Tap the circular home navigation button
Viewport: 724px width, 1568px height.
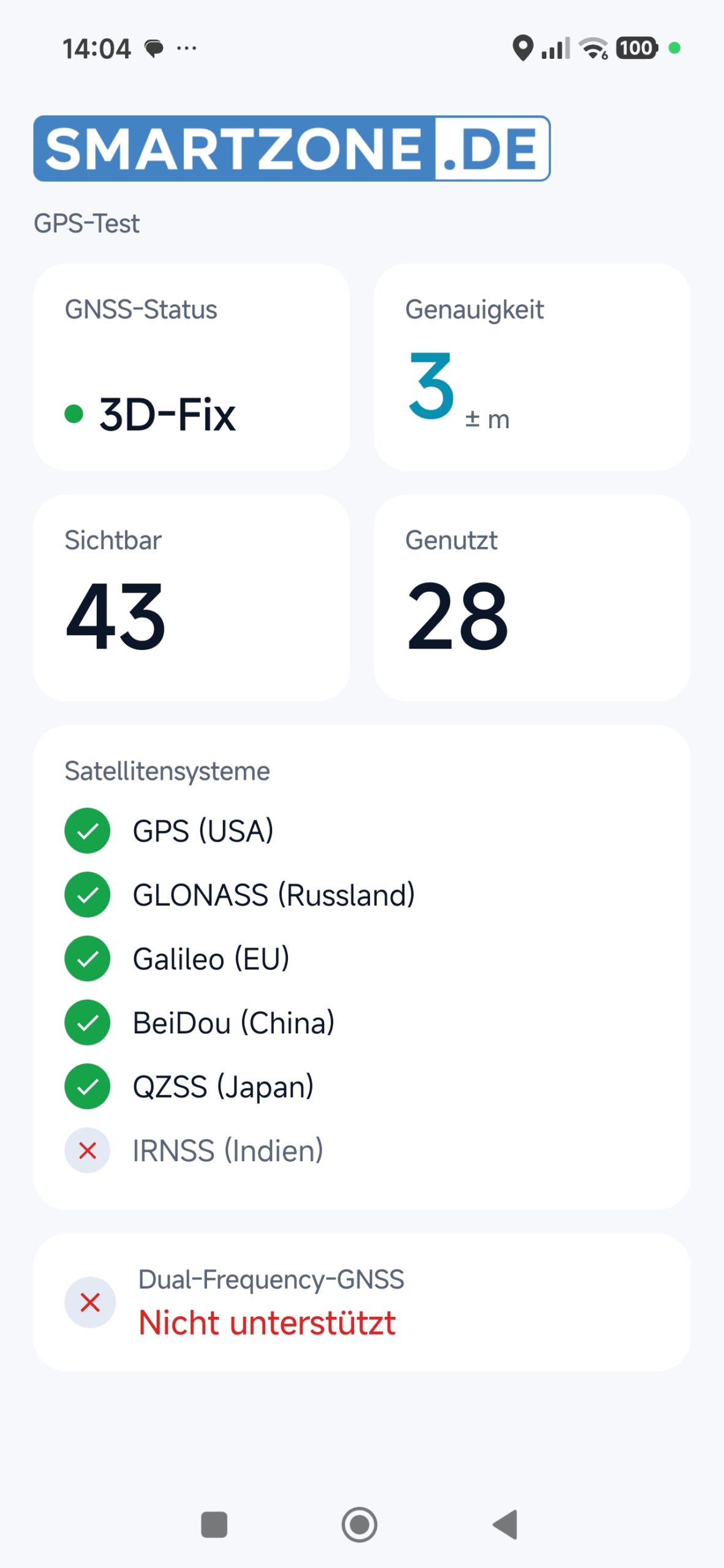coord(360,1525)
